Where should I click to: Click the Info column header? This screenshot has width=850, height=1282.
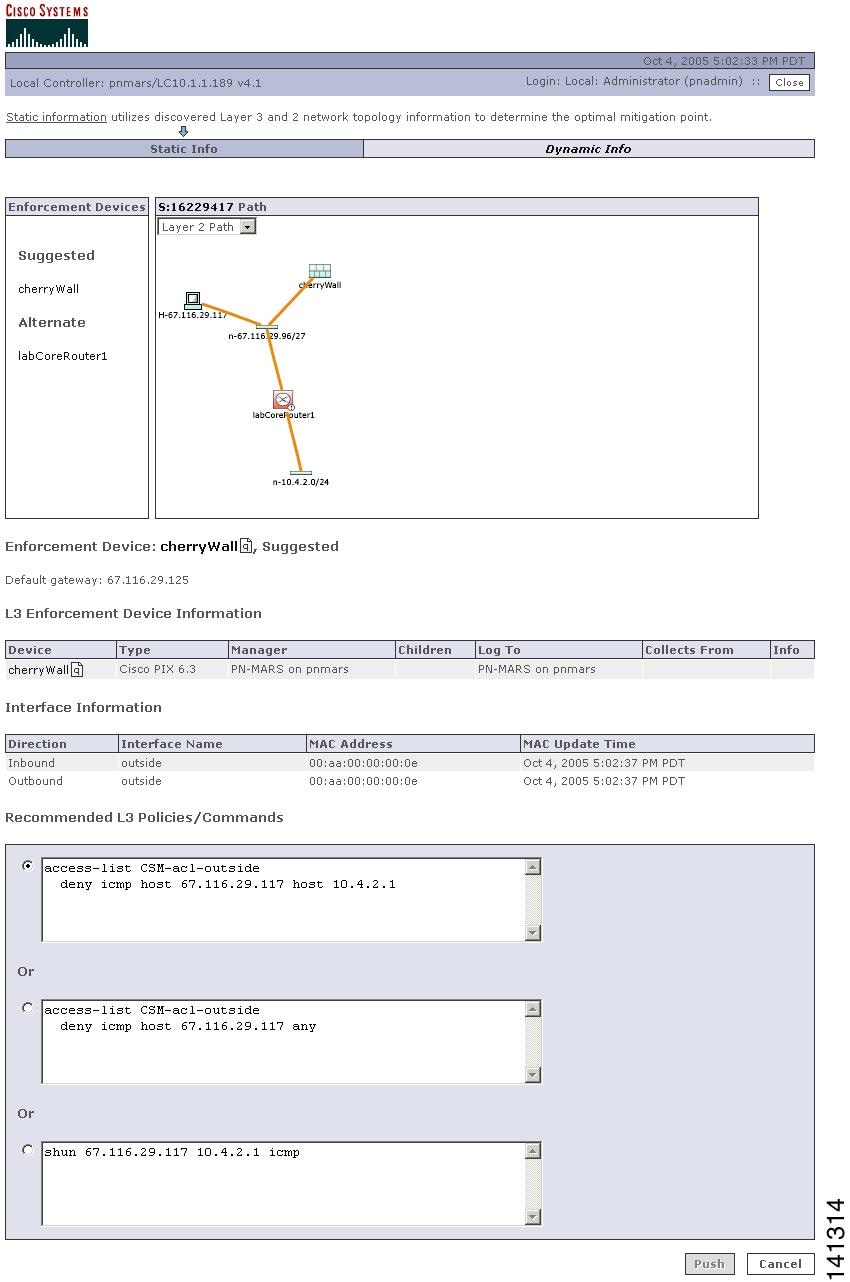tap(792, 650)
